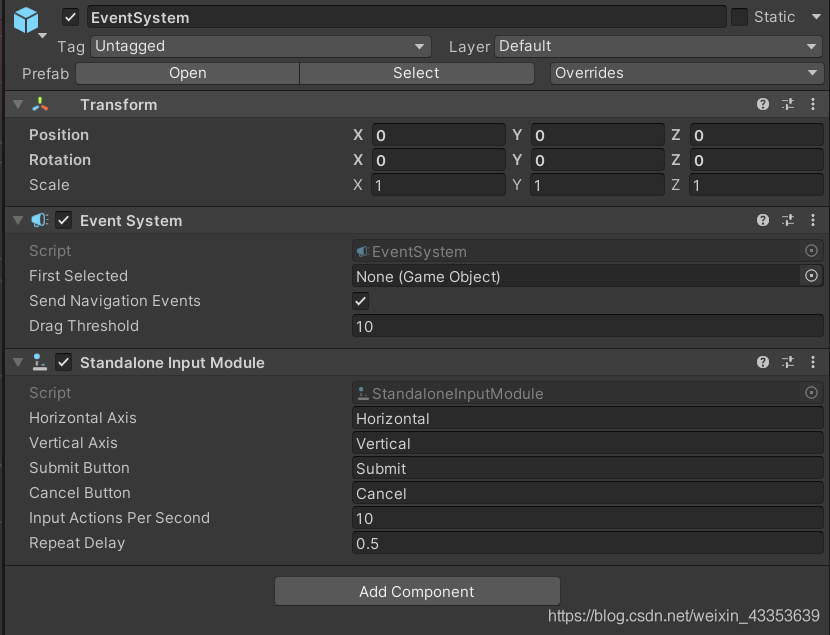Disable the Standalone Input Module checkbox
Viewport: 830px width, 635px height.
tap(64, 362)
